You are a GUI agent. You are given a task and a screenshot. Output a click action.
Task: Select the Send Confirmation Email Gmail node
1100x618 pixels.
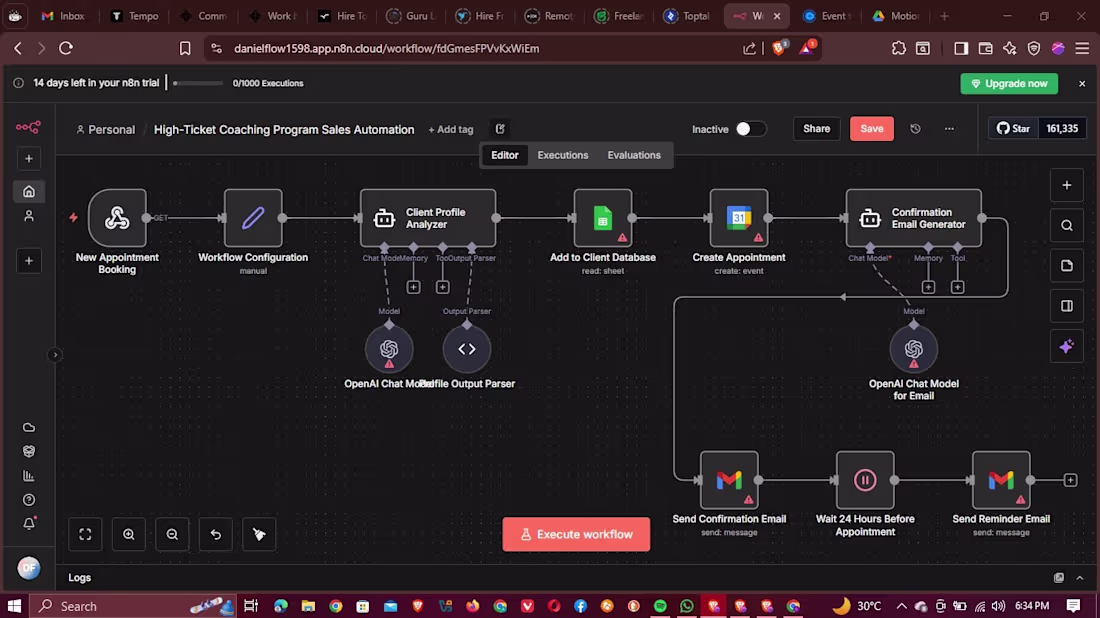[729, 480]
